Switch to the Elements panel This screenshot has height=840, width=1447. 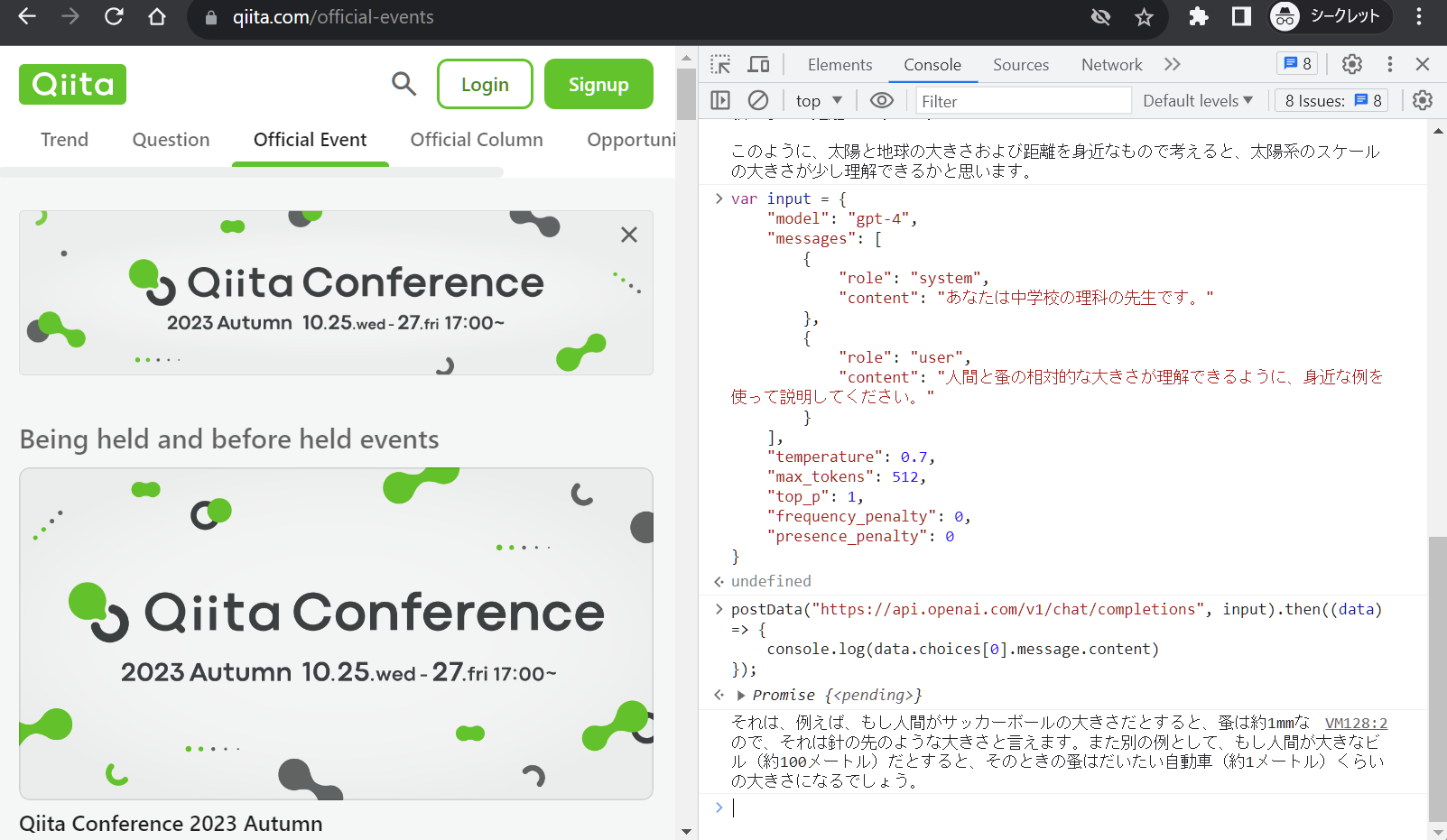[x=839, y=65]
